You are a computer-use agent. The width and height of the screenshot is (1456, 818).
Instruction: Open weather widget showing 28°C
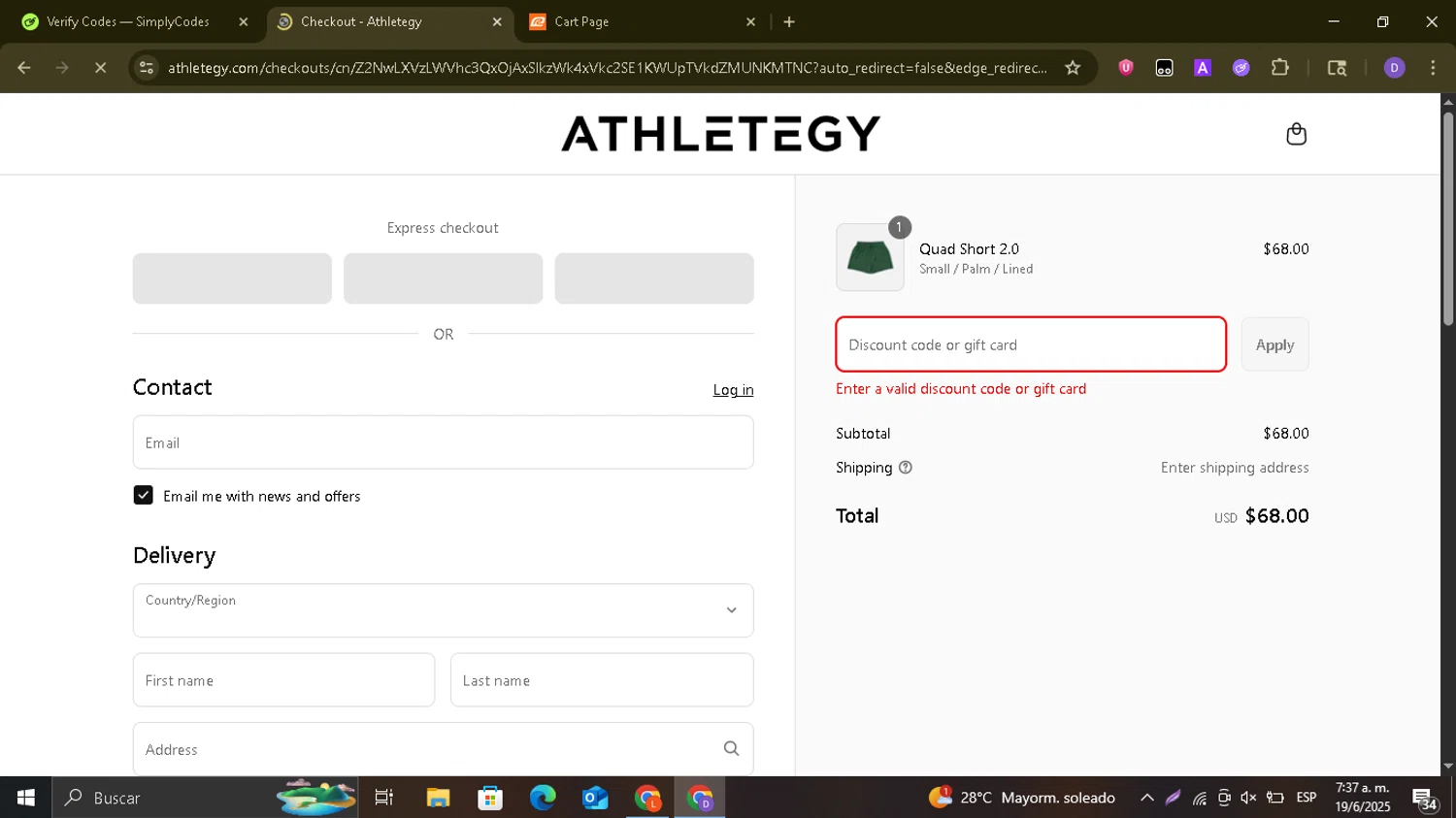click(x=1021, y=798)
